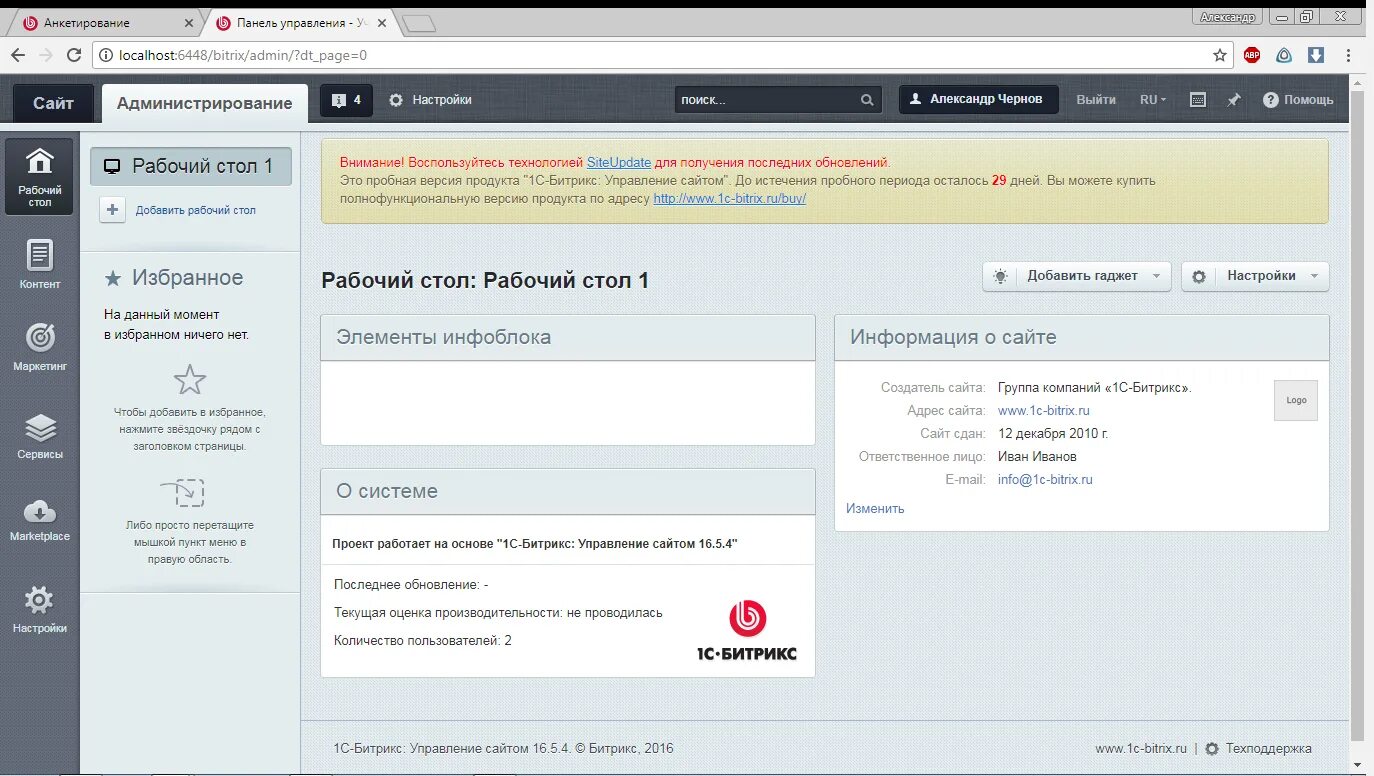The width and height of the screenshot is (1374, 776).
Task: Click the plus icon for adding desktop
Action: click(113, 210)
